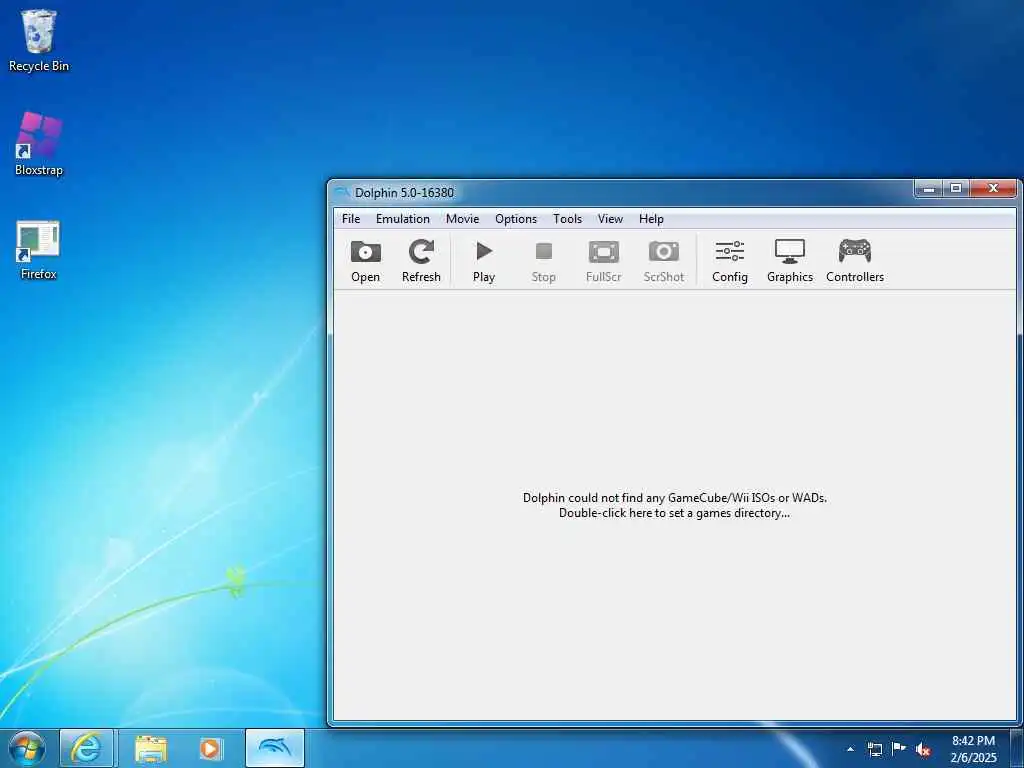Click the 'set a games directory' message
The width and height of the screenshot is (1024, 768).
point(674,513)
